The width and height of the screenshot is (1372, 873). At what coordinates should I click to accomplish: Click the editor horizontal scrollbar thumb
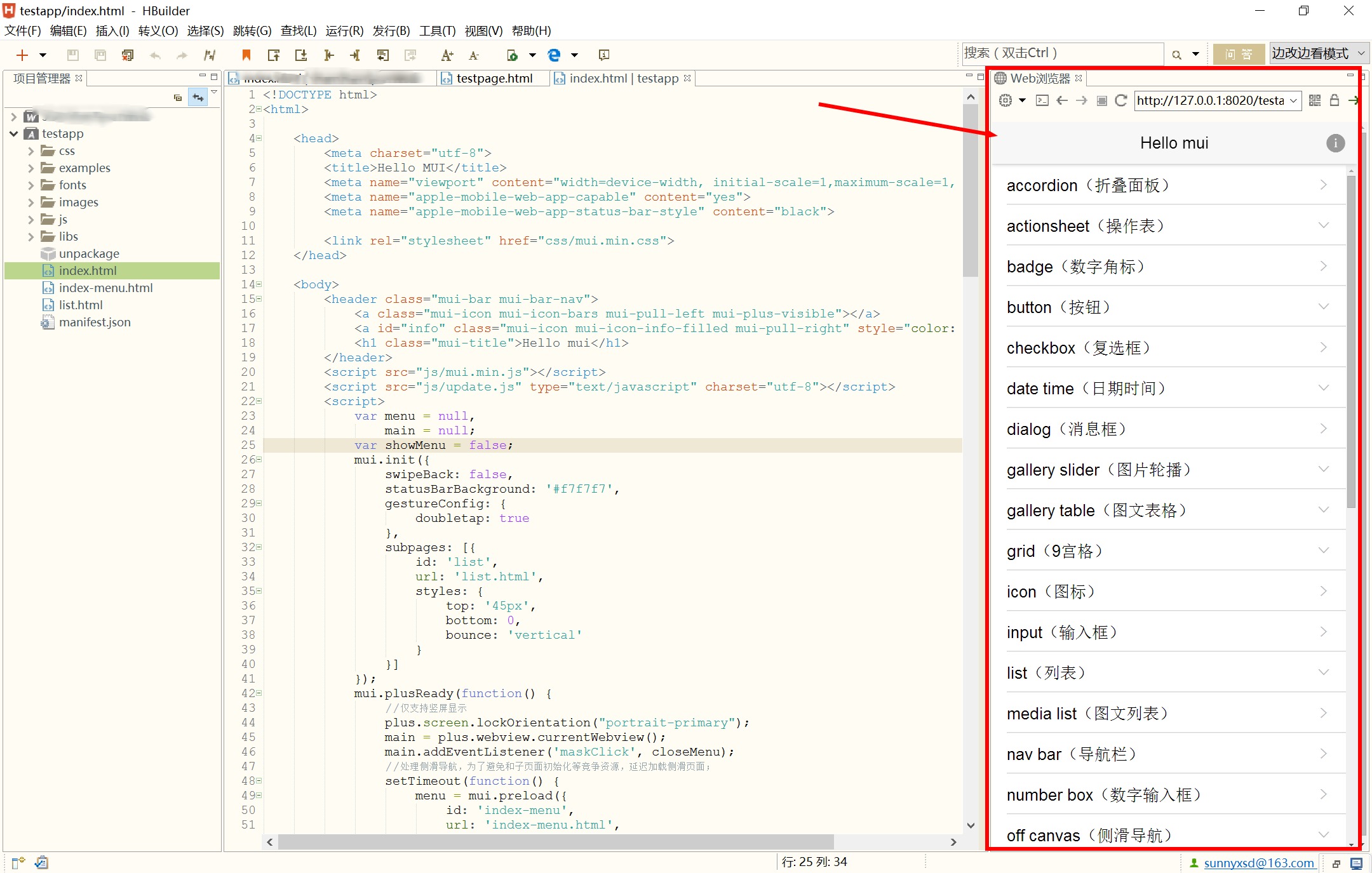(x=555, y=842)
